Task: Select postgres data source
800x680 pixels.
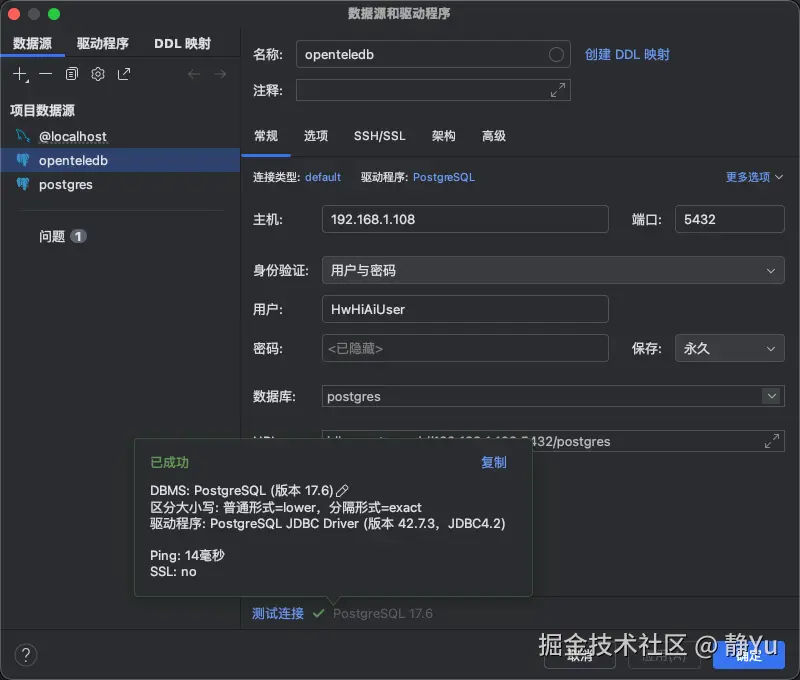Action: coord(120,184)
